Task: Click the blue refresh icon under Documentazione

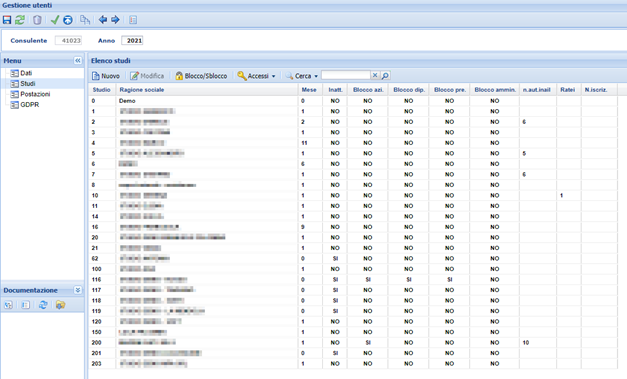Action: click(x=43, y=305)
